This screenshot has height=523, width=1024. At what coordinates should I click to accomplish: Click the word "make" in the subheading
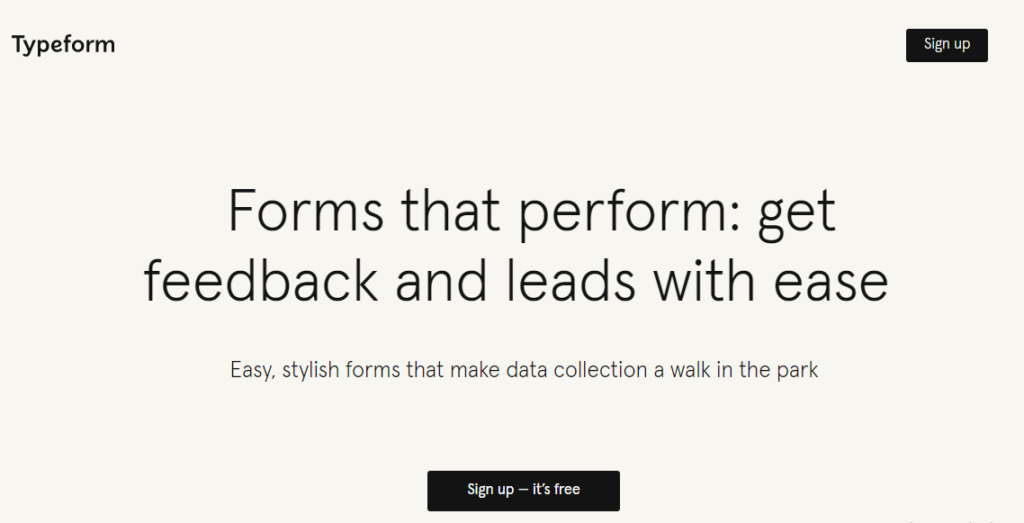pos(473,370)
